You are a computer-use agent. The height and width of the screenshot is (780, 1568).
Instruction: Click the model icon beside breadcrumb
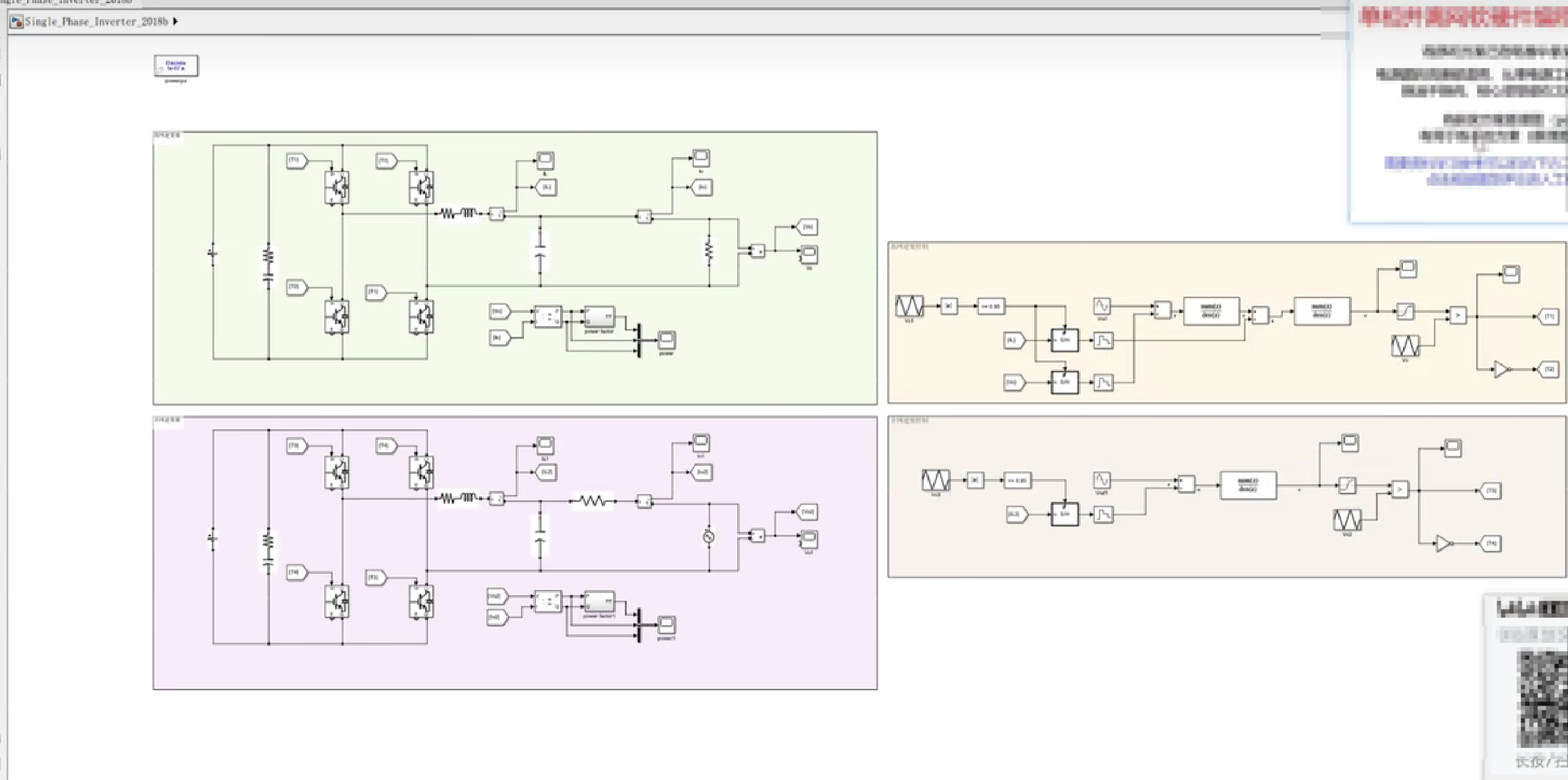16,21
